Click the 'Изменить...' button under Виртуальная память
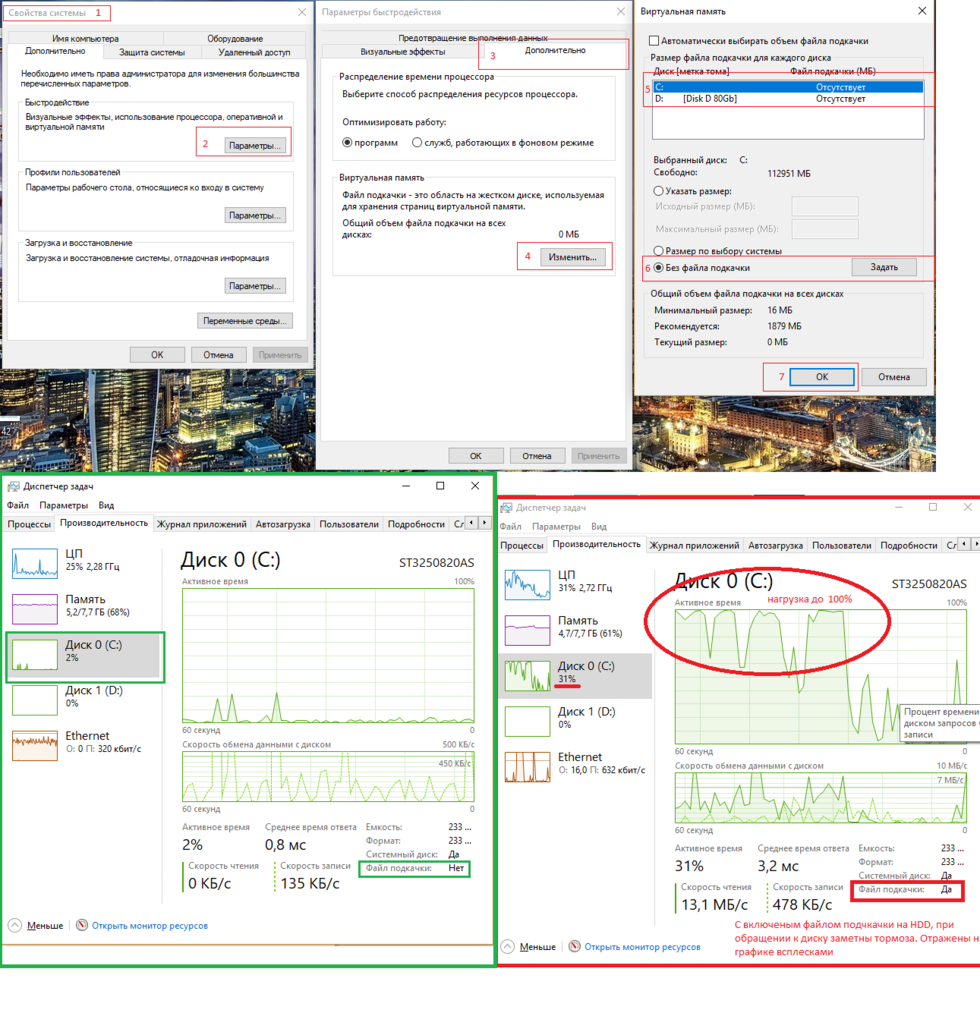This screenshot has height=1016, width=980. point(573,257)
